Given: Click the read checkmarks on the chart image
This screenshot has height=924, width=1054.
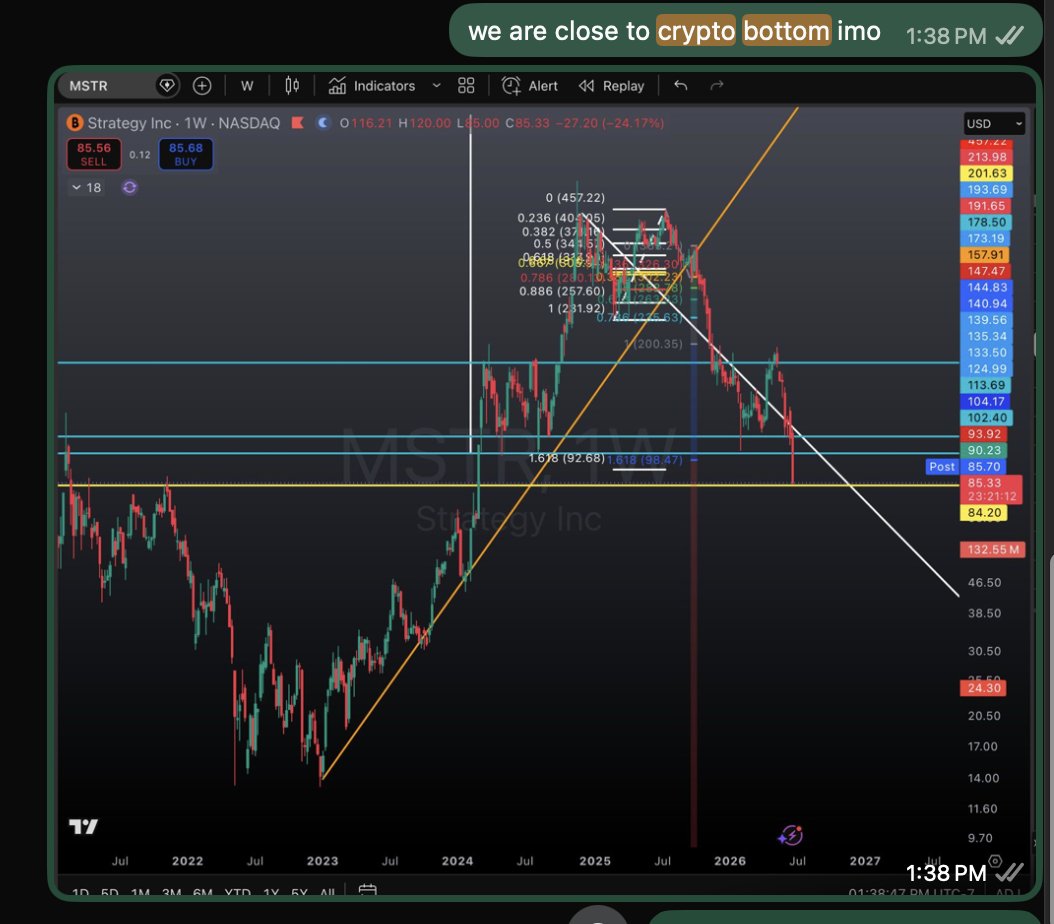Looking at the screenshot, I should 1010,872.
